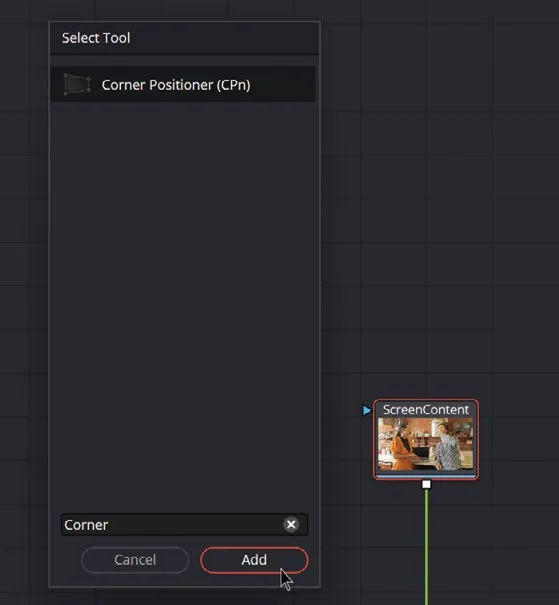Place the cursor after the word Corner
This screenshot has width=559, height=605.
109,525
